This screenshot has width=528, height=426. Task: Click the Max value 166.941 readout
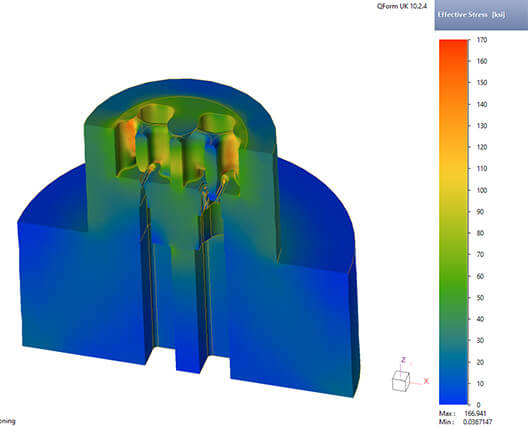point(475,414)
